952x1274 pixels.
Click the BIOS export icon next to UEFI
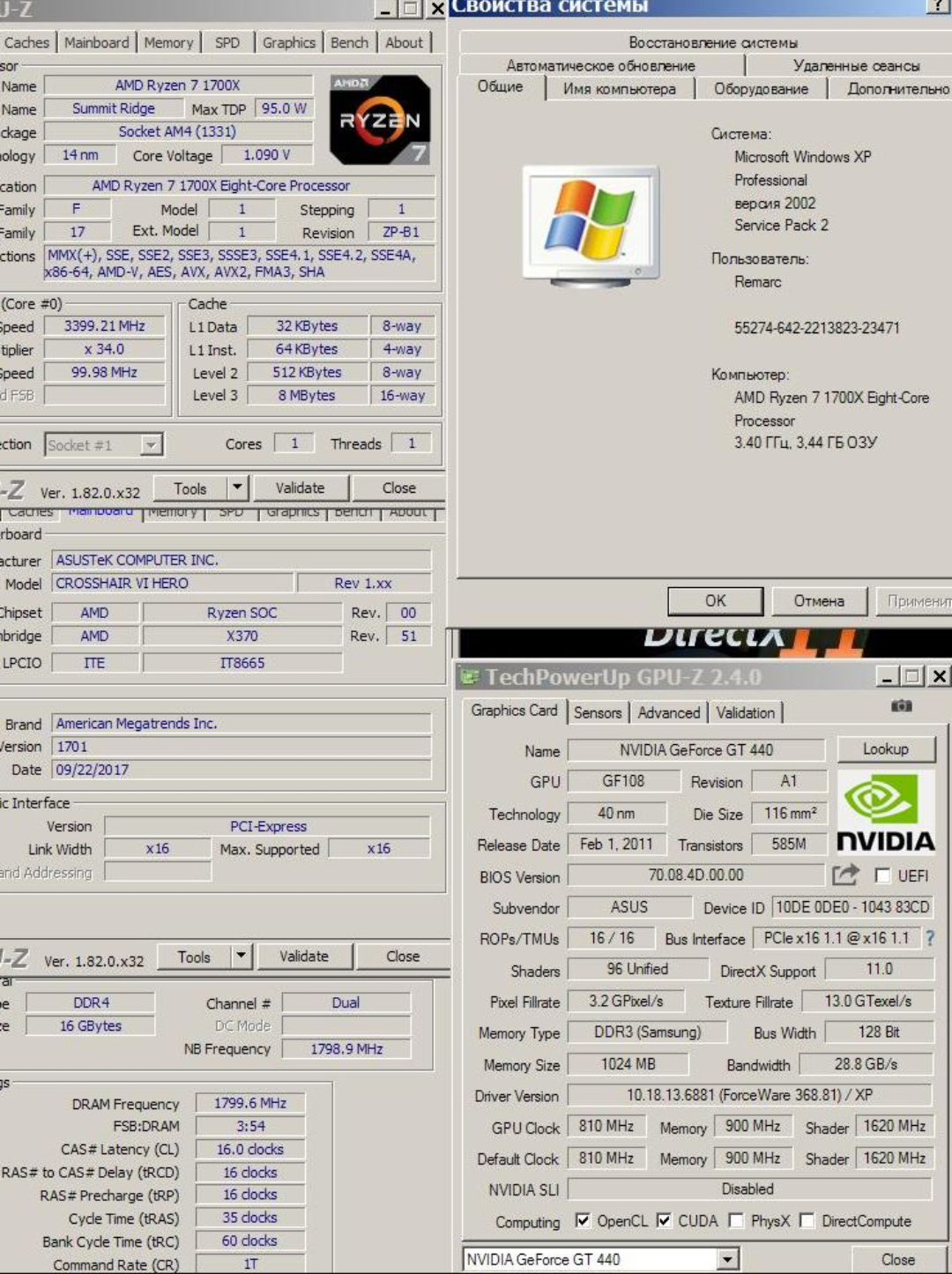pyautogui.click(x=845, y=875)
